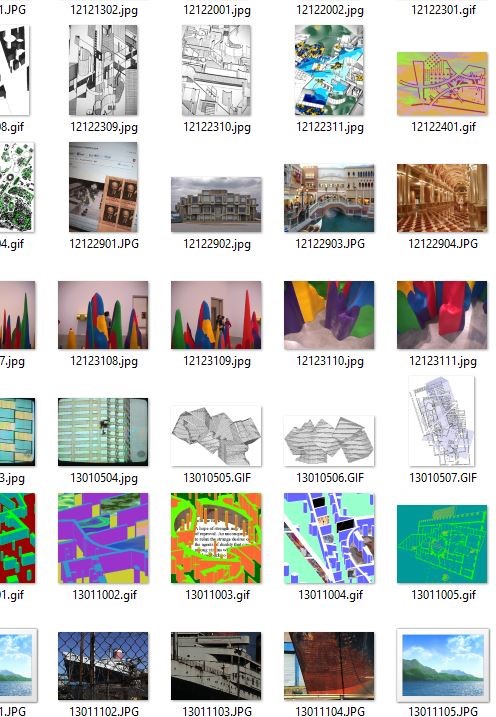496x717 pixels.
Task: Select landscape placeholder thumbnail 13011105.JPG
Action: pos(443,665)
